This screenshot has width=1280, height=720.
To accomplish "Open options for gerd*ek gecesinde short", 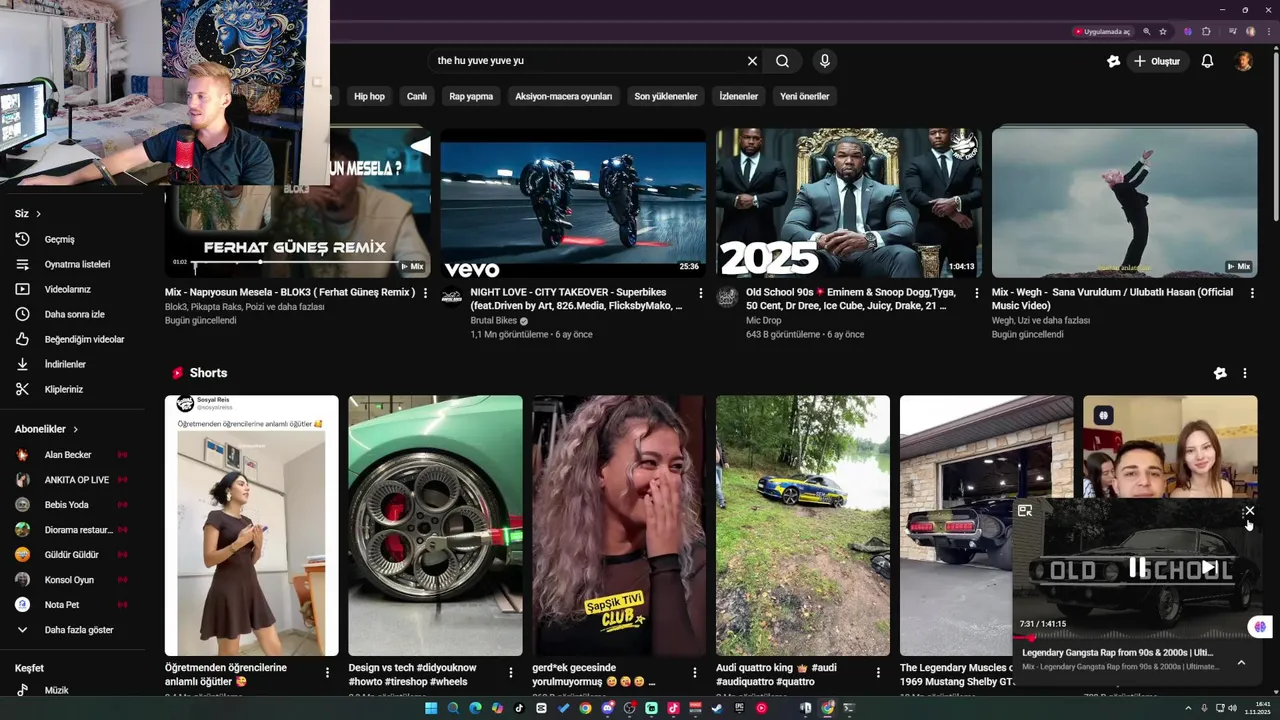I will point(694,672).
